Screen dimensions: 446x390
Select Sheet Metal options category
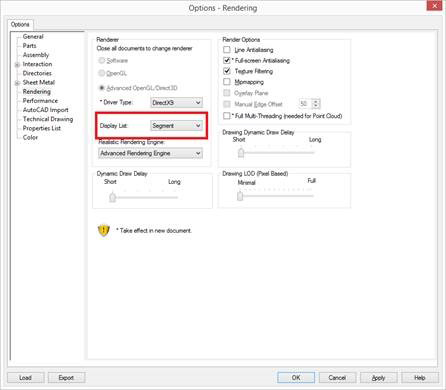point(39,82)
